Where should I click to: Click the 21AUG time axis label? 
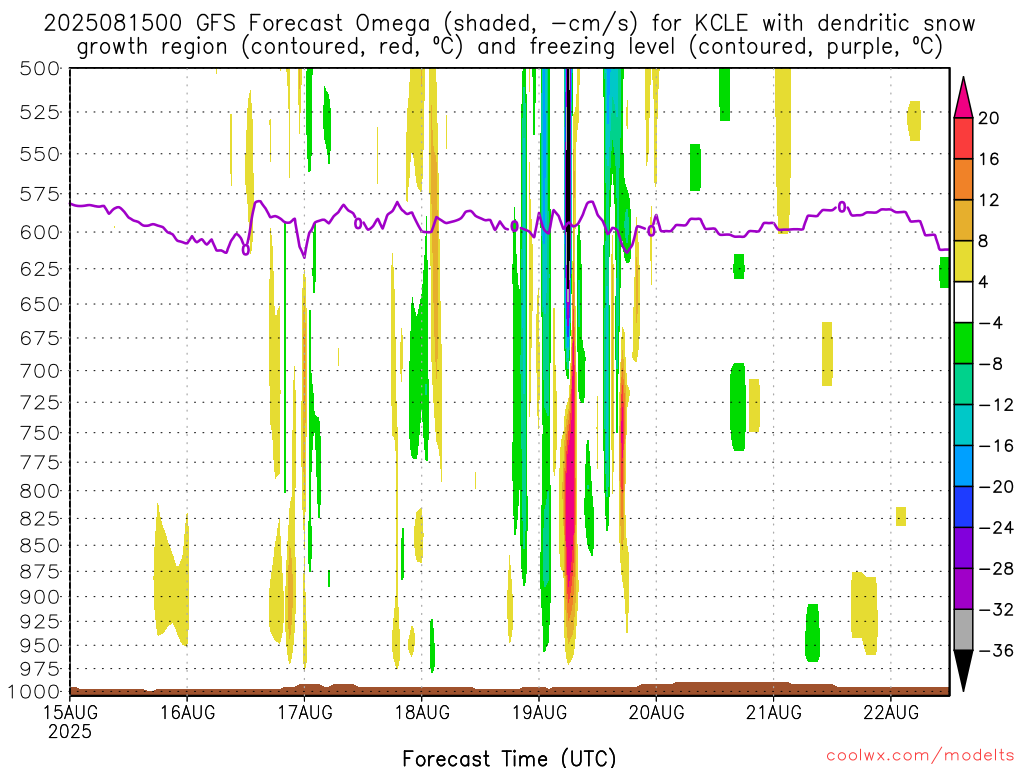[x=774, y=712]
